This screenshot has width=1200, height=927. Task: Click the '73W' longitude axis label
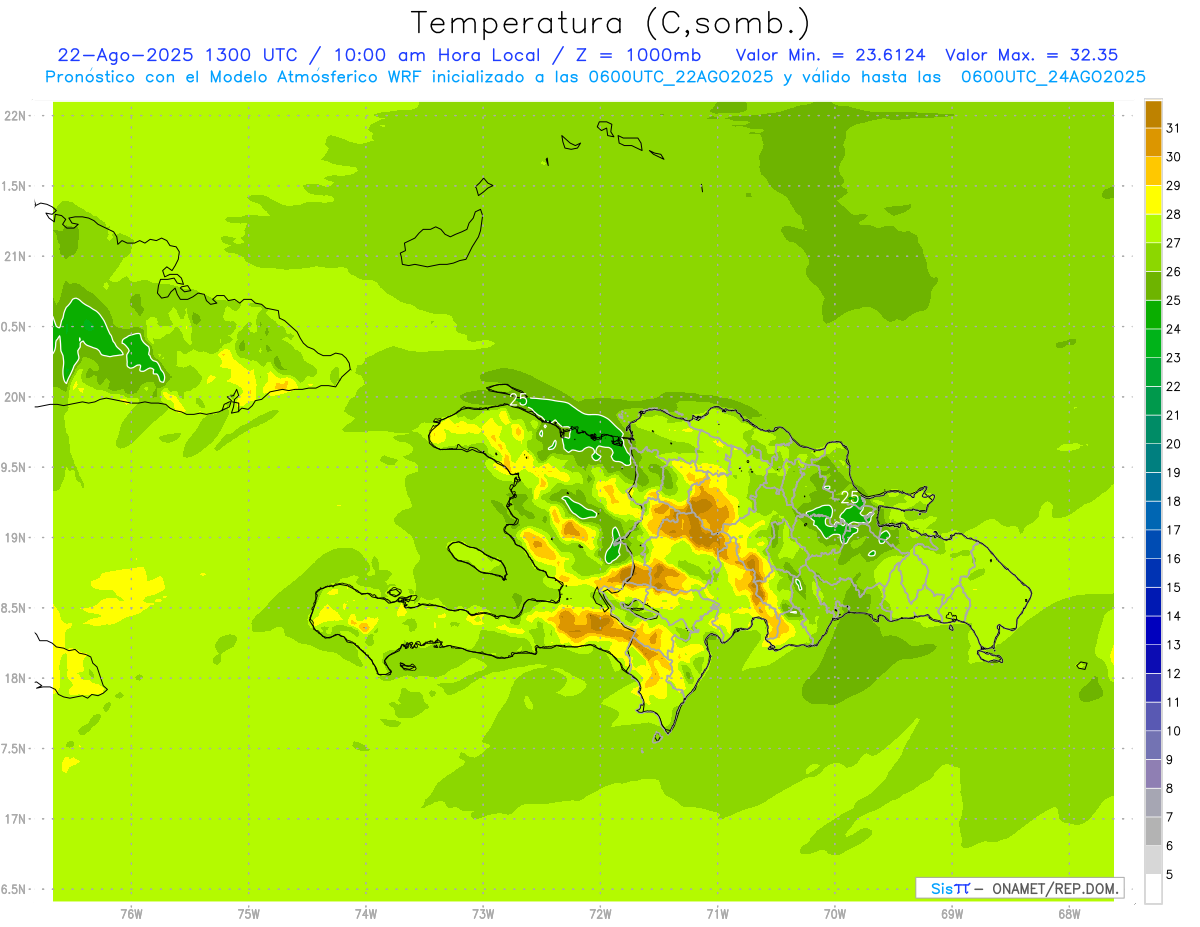coord(483,913)
